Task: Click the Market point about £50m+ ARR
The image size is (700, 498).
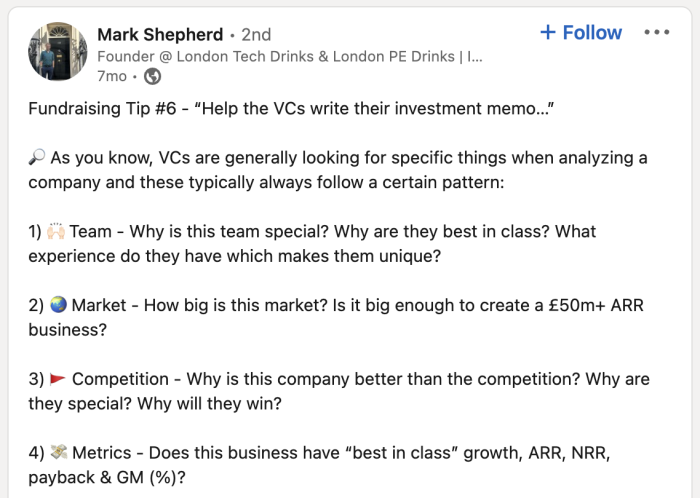Action: point(336,317)
